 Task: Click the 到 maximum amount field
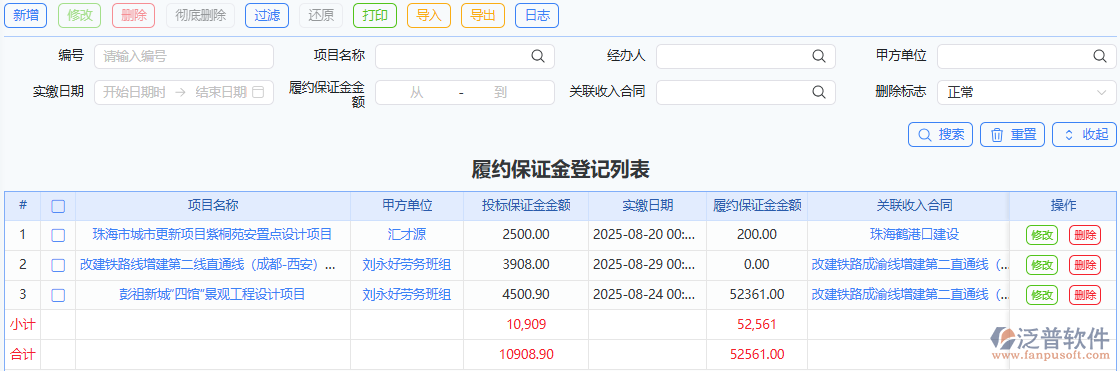click(x=500, y=92)
